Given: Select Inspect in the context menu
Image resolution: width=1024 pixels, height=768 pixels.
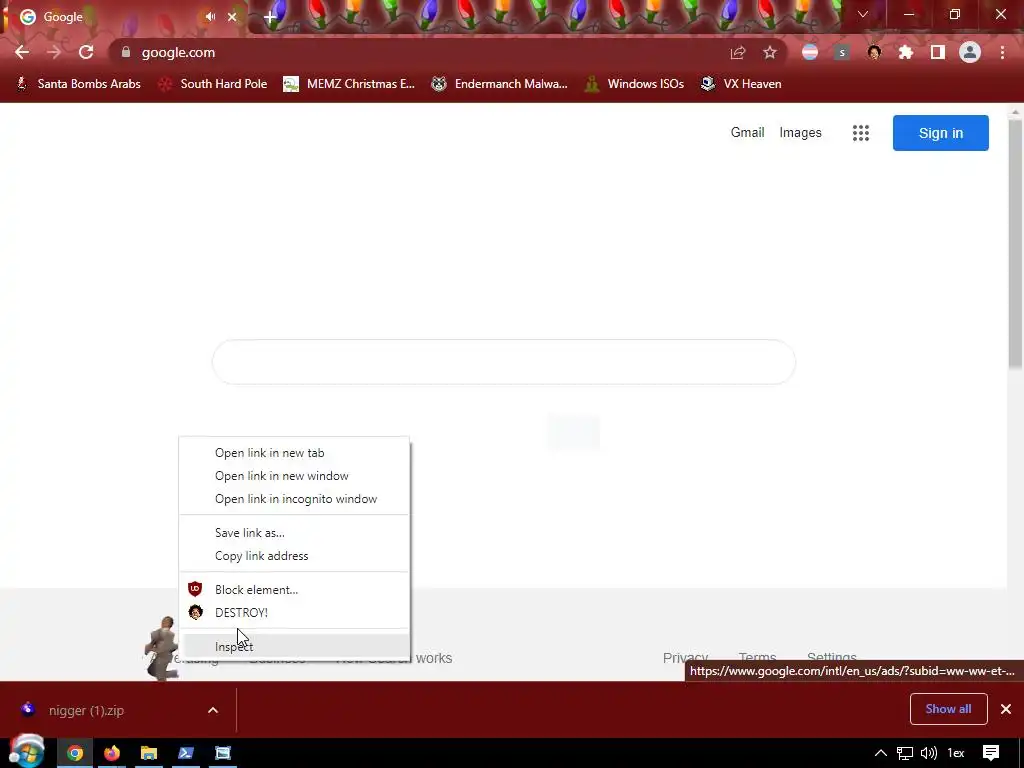Looking at the screenshot, I should 294,646.
